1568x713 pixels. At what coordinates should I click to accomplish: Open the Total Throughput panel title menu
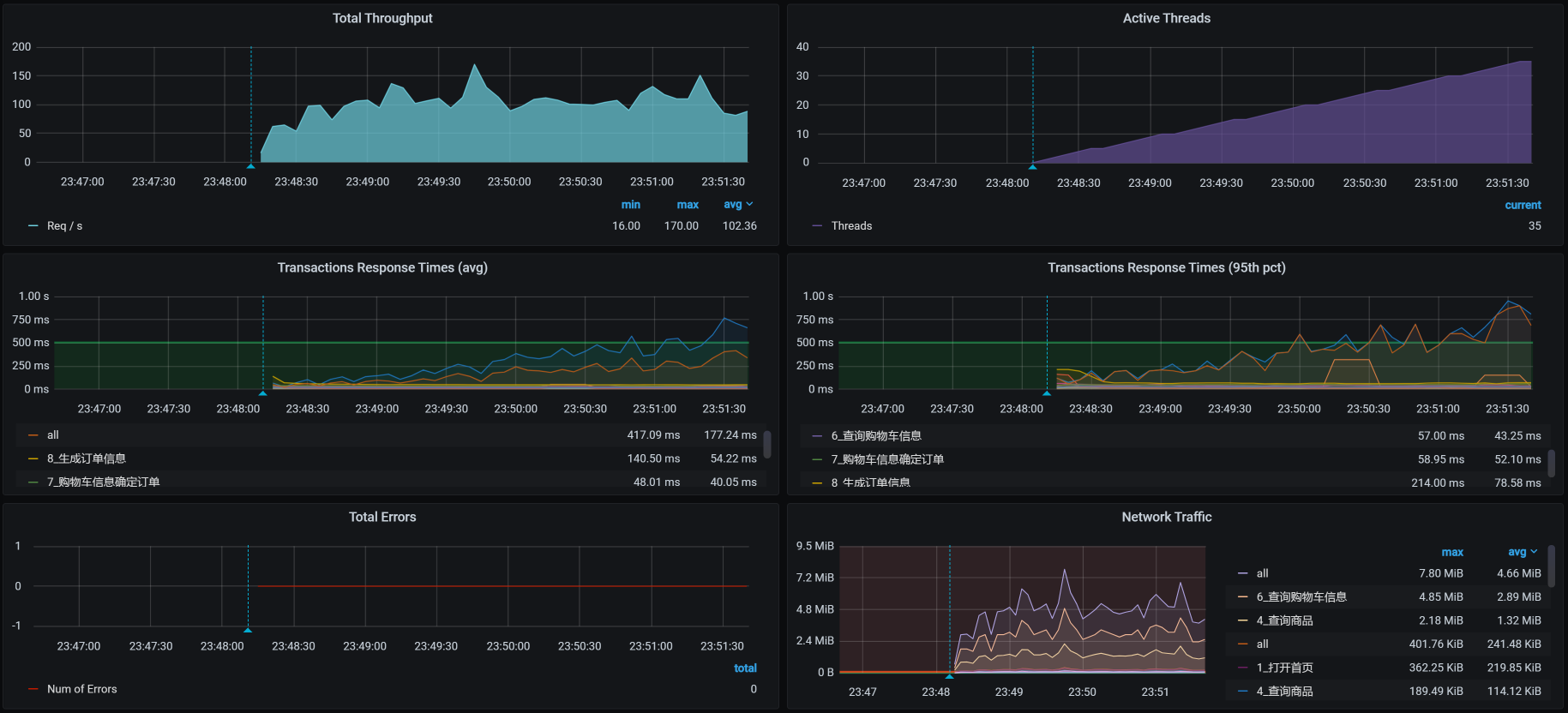(x=382, y=18)
